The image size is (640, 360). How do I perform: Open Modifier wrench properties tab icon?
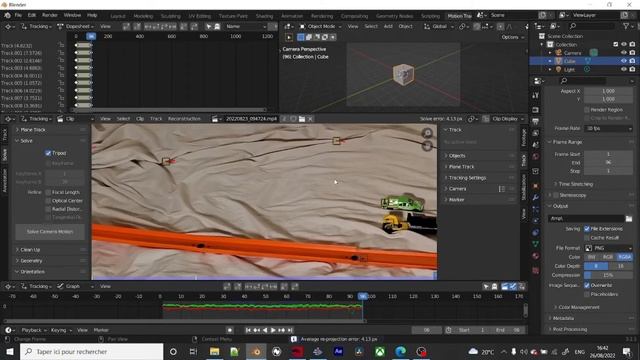point(536,198)
